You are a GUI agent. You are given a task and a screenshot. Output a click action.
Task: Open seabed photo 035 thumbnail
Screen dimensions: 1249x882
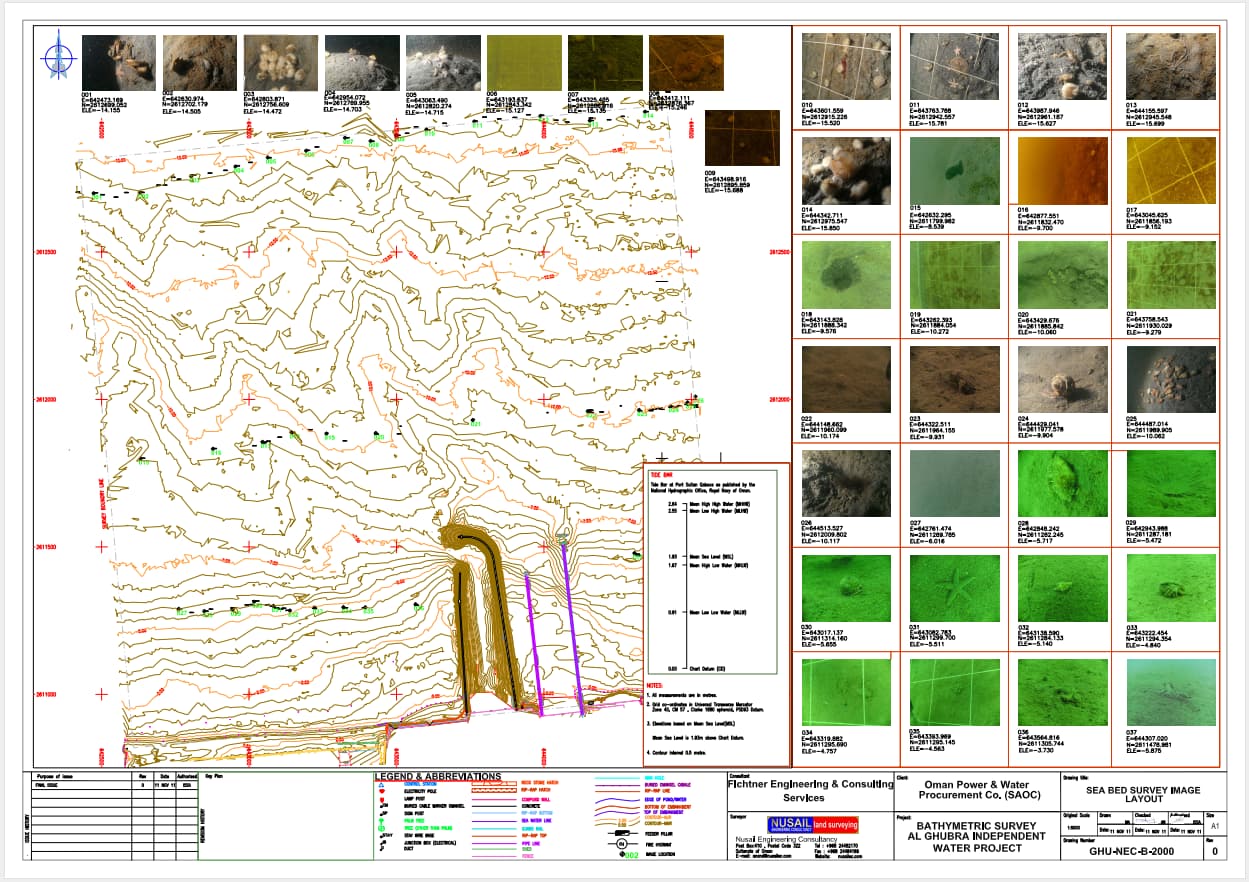(x=954, y=692)
